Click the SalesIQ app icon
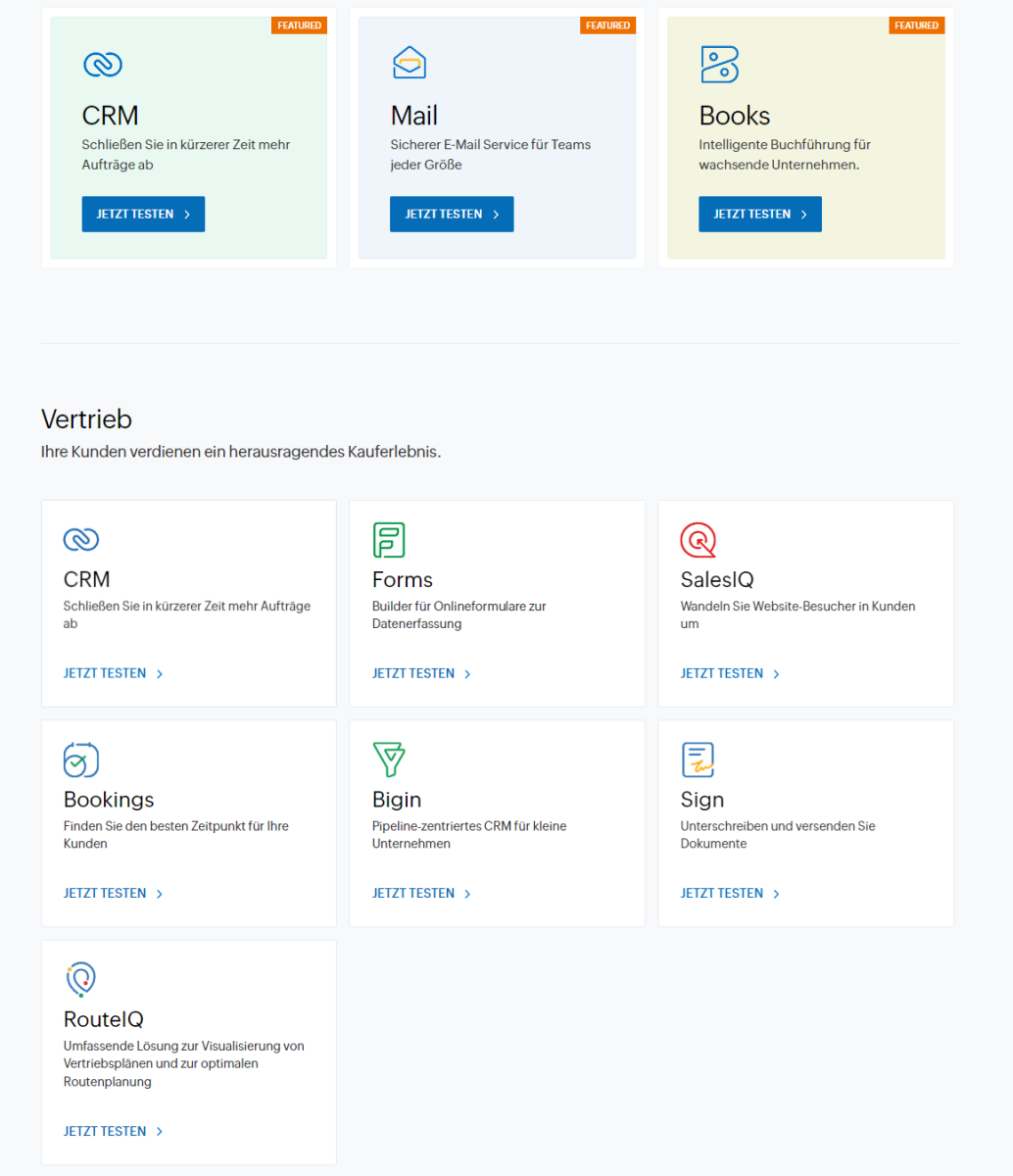 (699, 540)
